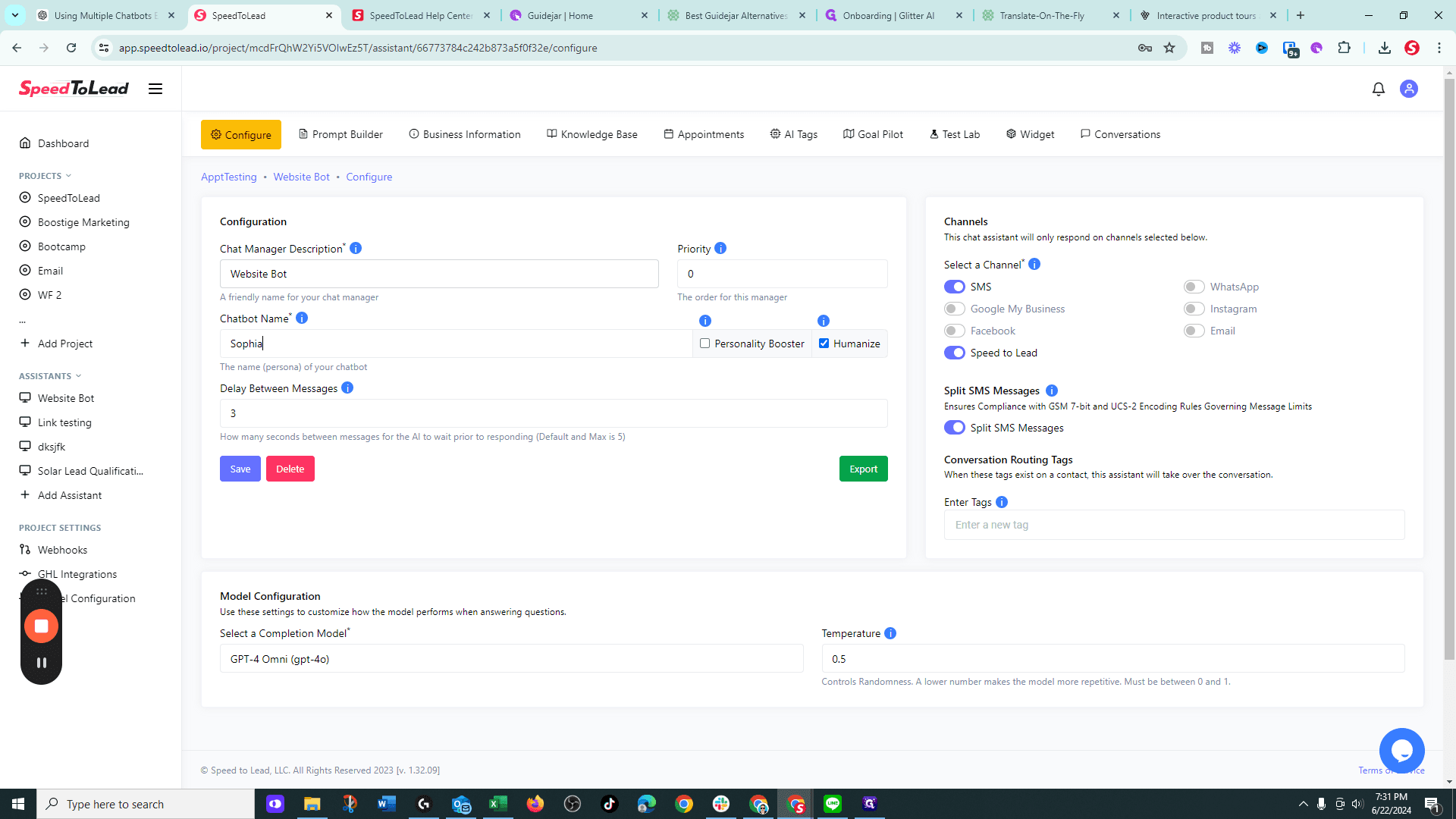Enable the Email channel toggle
1456x819 pixels.
[1194, 331]
